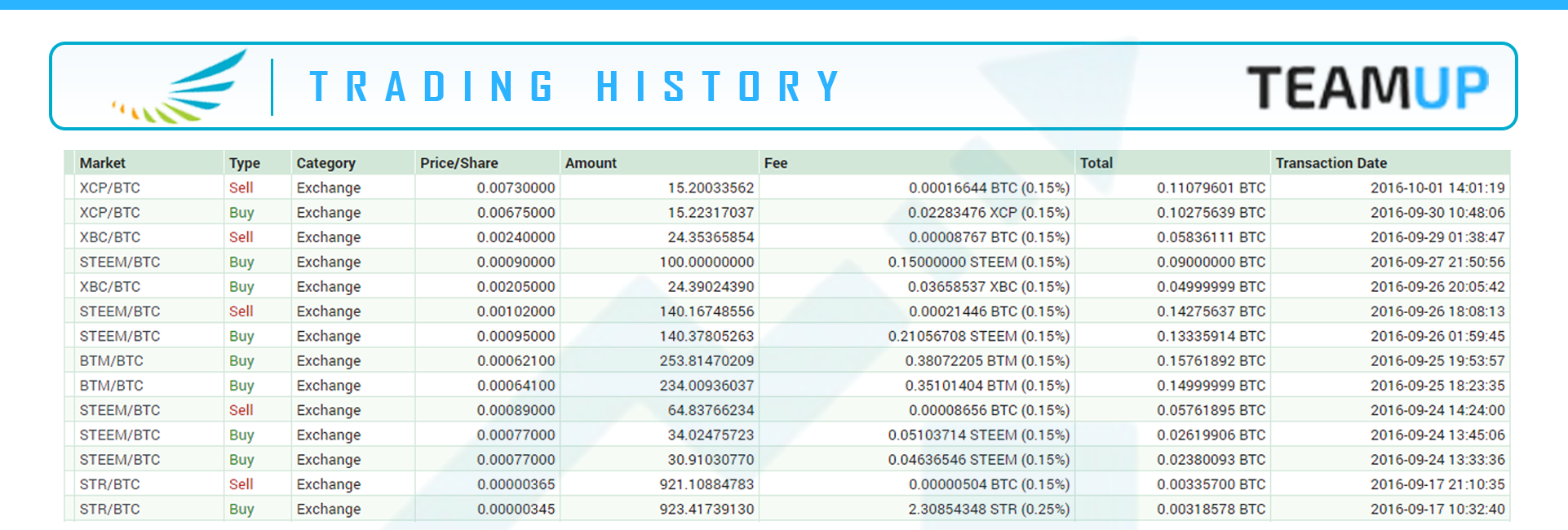Click price value 0.00089000
The width and height of the screenshot is (1568, 530).
tap(516, 410)
